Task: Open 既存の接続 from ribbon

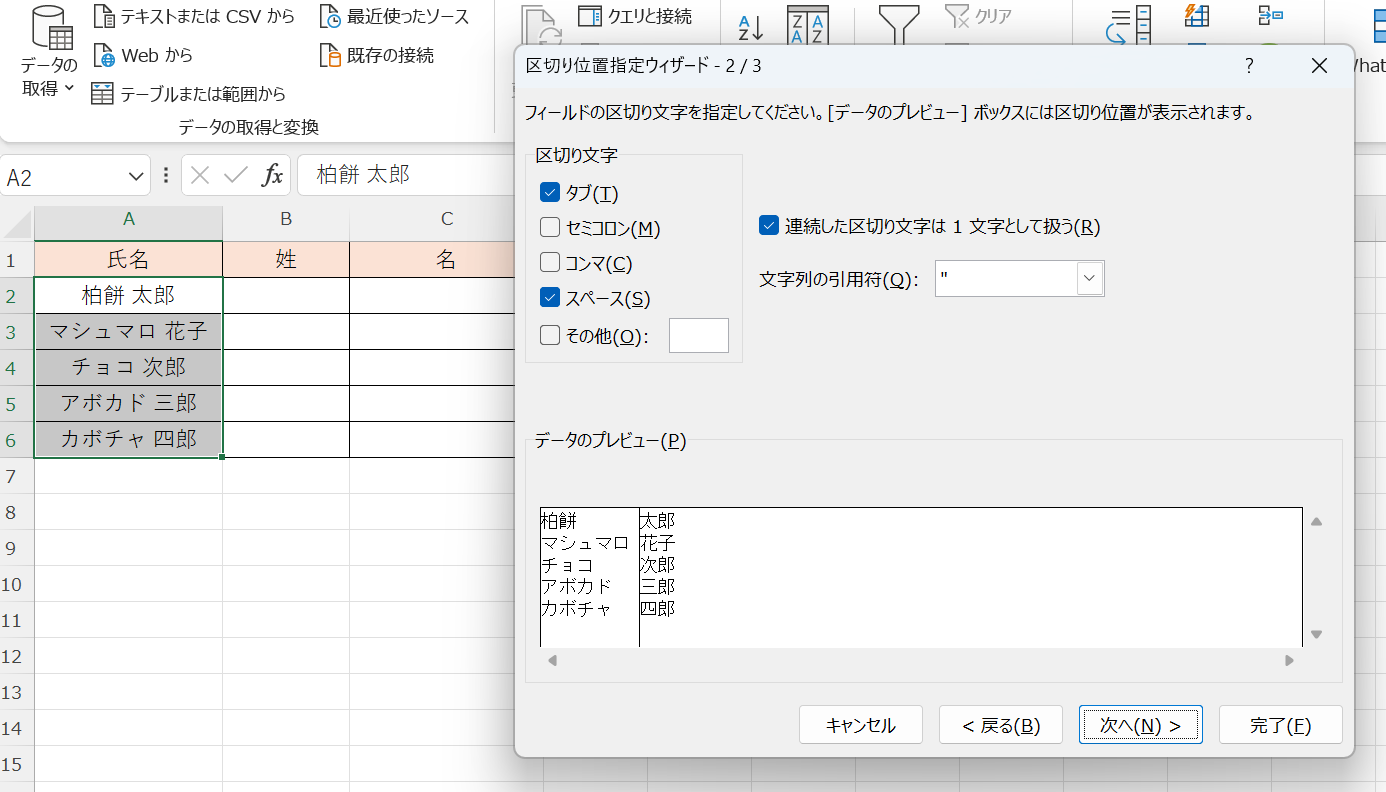Action: [x=331, y=55]
